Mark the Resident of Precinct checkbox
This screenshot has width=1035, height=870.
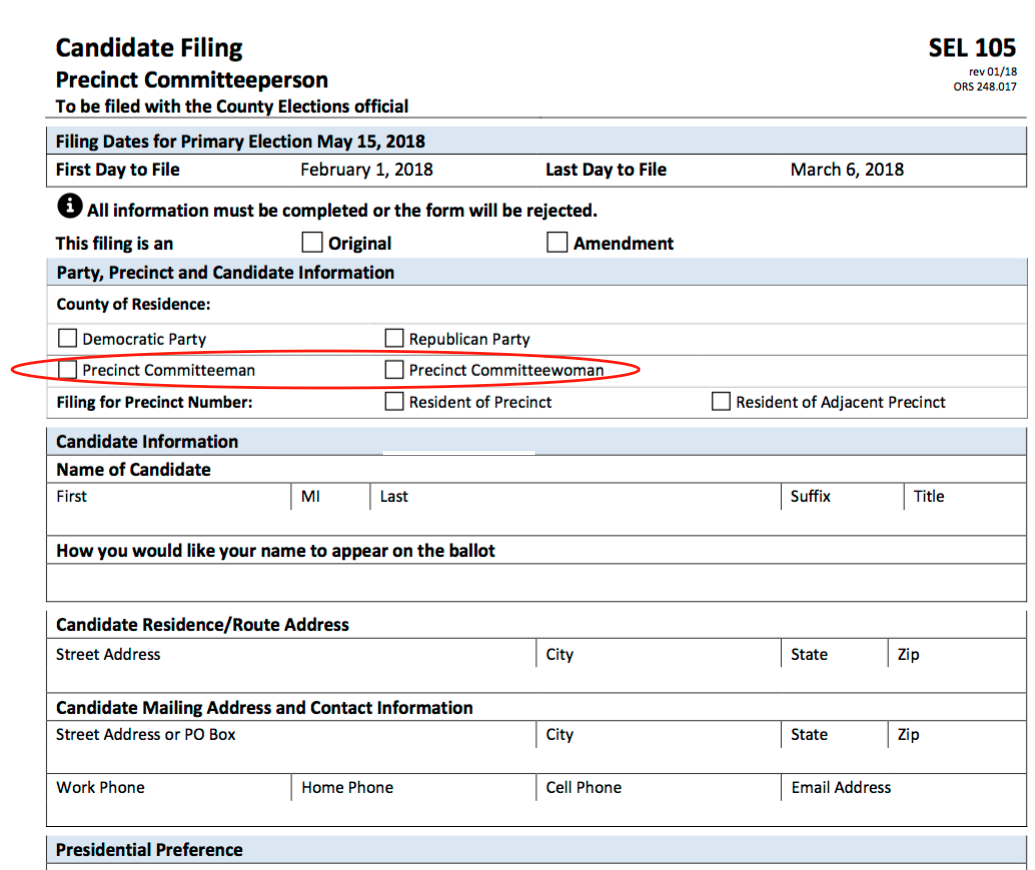point(395,402)
